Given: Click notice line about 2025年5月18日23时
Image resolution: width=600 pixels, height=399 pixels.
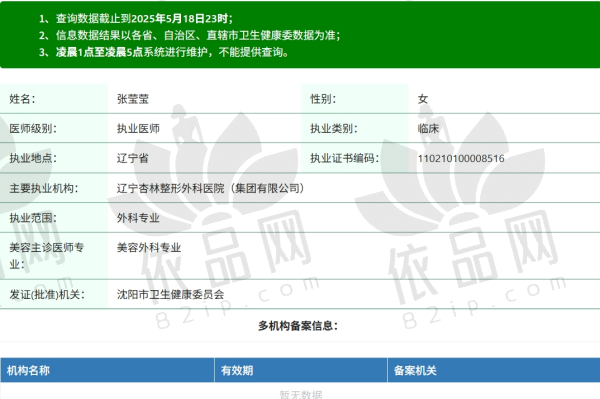Looking at the screenshot, I should (136, 18).
